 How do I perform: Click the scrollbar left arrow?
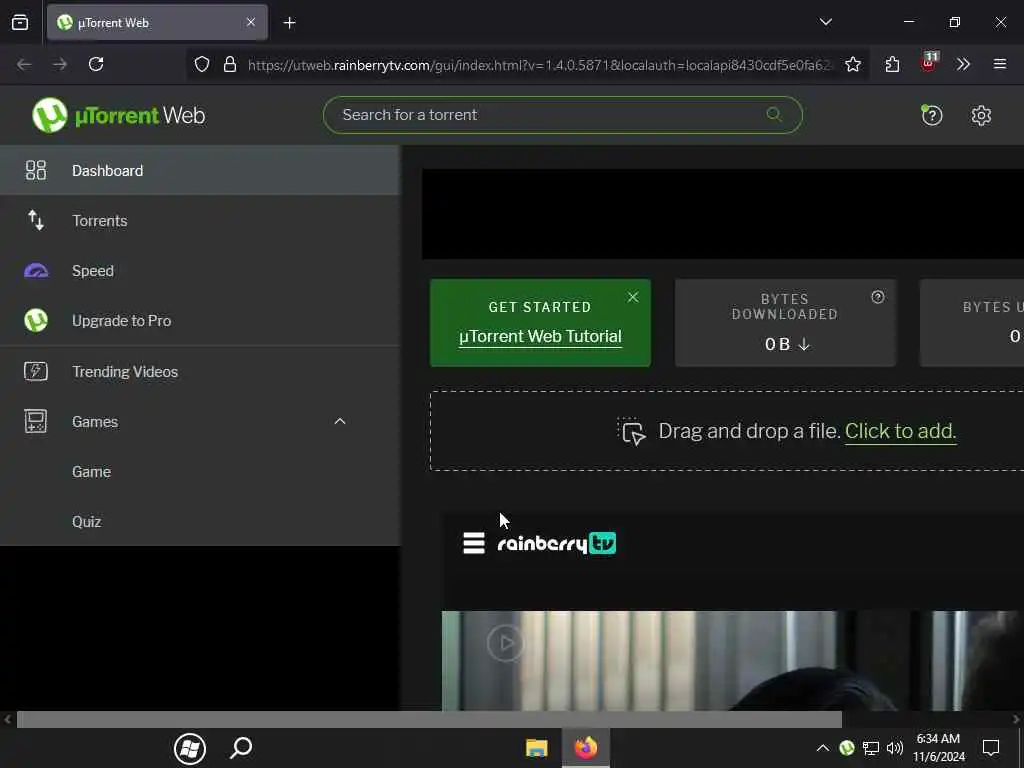[7, 719]
